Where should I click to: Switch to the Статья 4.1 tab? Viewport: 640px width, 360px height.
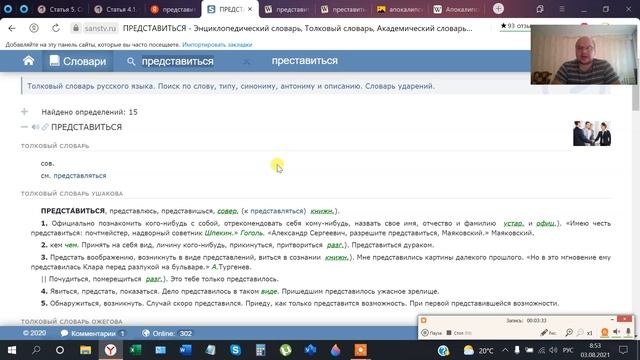116,9
